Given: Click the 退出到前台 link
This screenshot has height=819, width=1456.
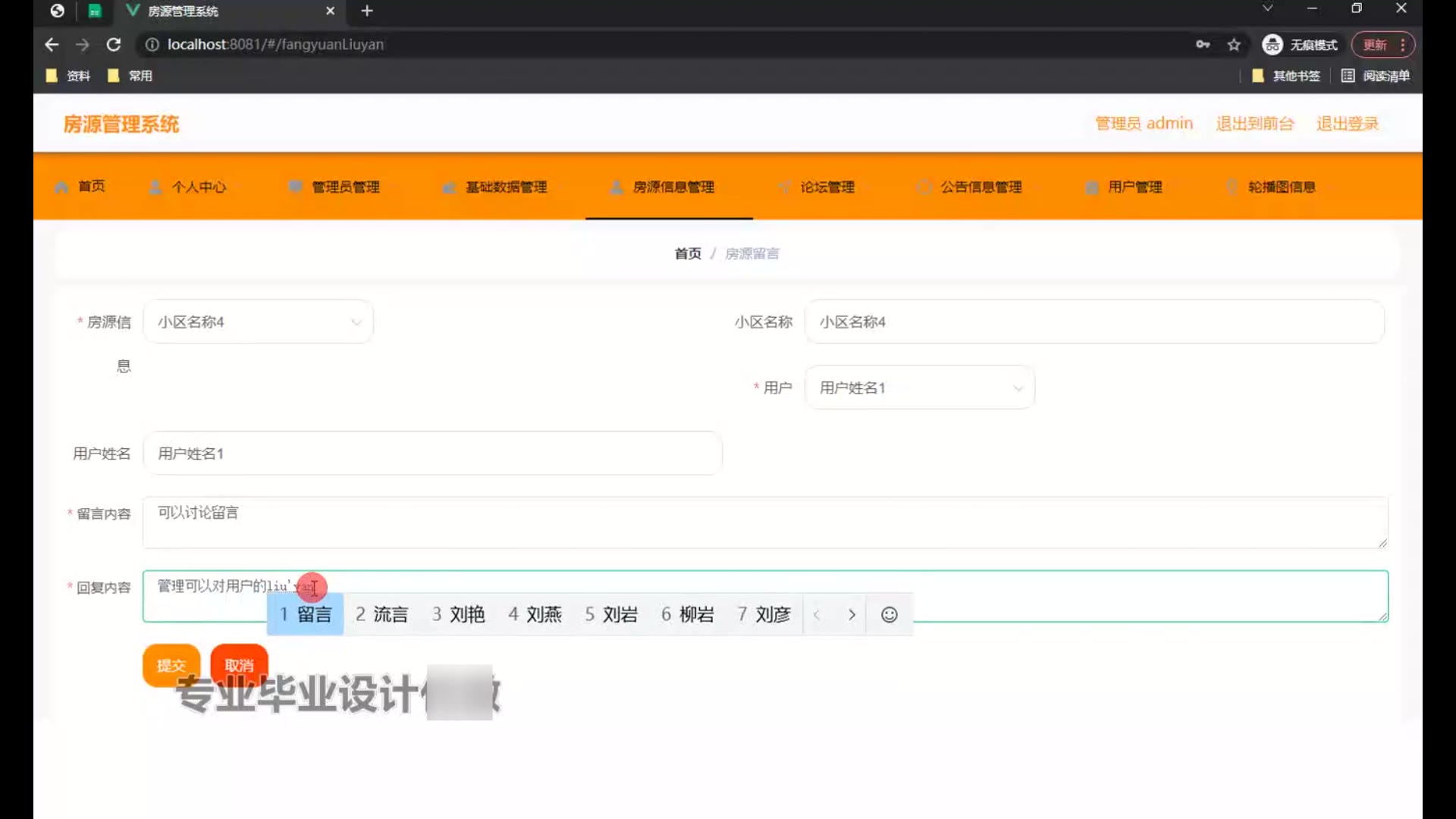Looking at the screenshot, I should [1254, 124].
